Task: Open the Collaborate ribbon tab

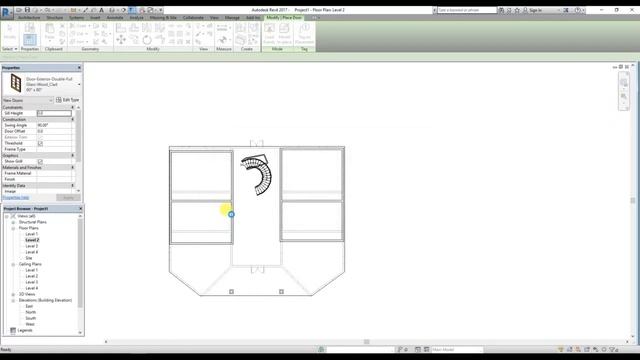Action: pos(193,18)
